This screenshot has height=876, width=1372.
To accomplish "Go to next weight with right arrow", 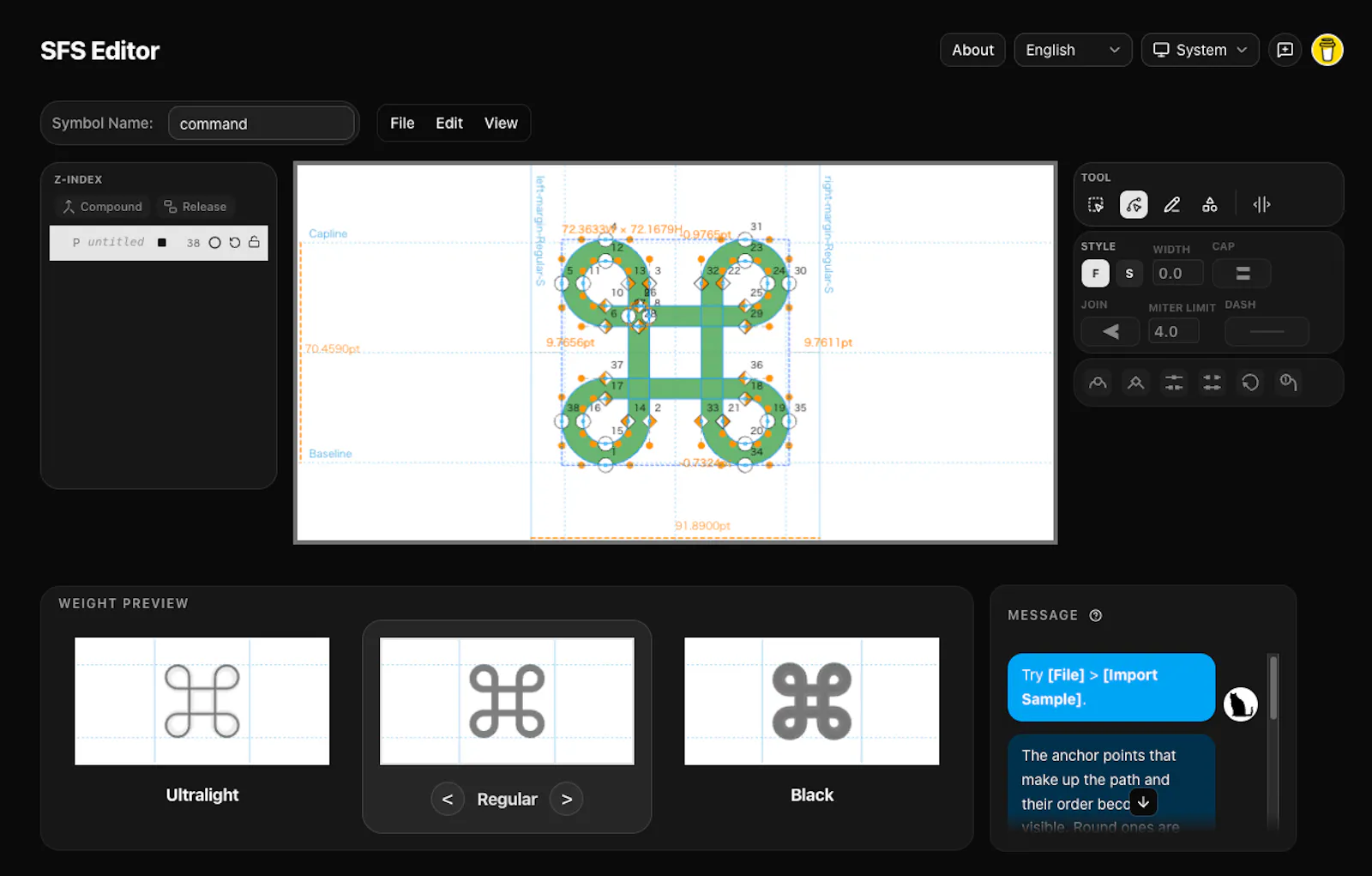I will point(566,799).
